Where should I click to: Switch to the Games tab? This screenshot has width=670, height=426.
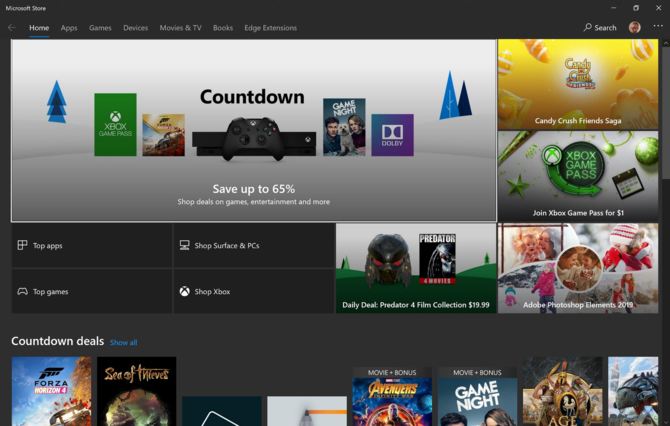pyautogui.click(x=100, y=28)
